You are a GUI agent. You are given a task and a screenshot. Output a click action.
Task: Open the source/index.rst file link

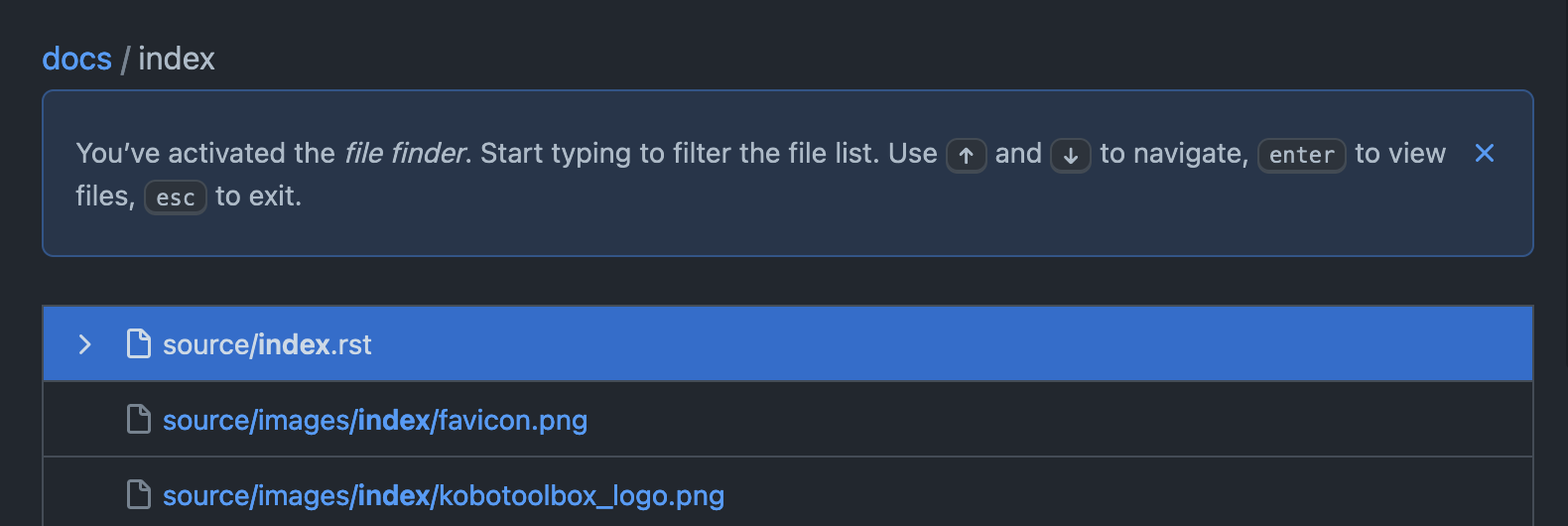267,344
